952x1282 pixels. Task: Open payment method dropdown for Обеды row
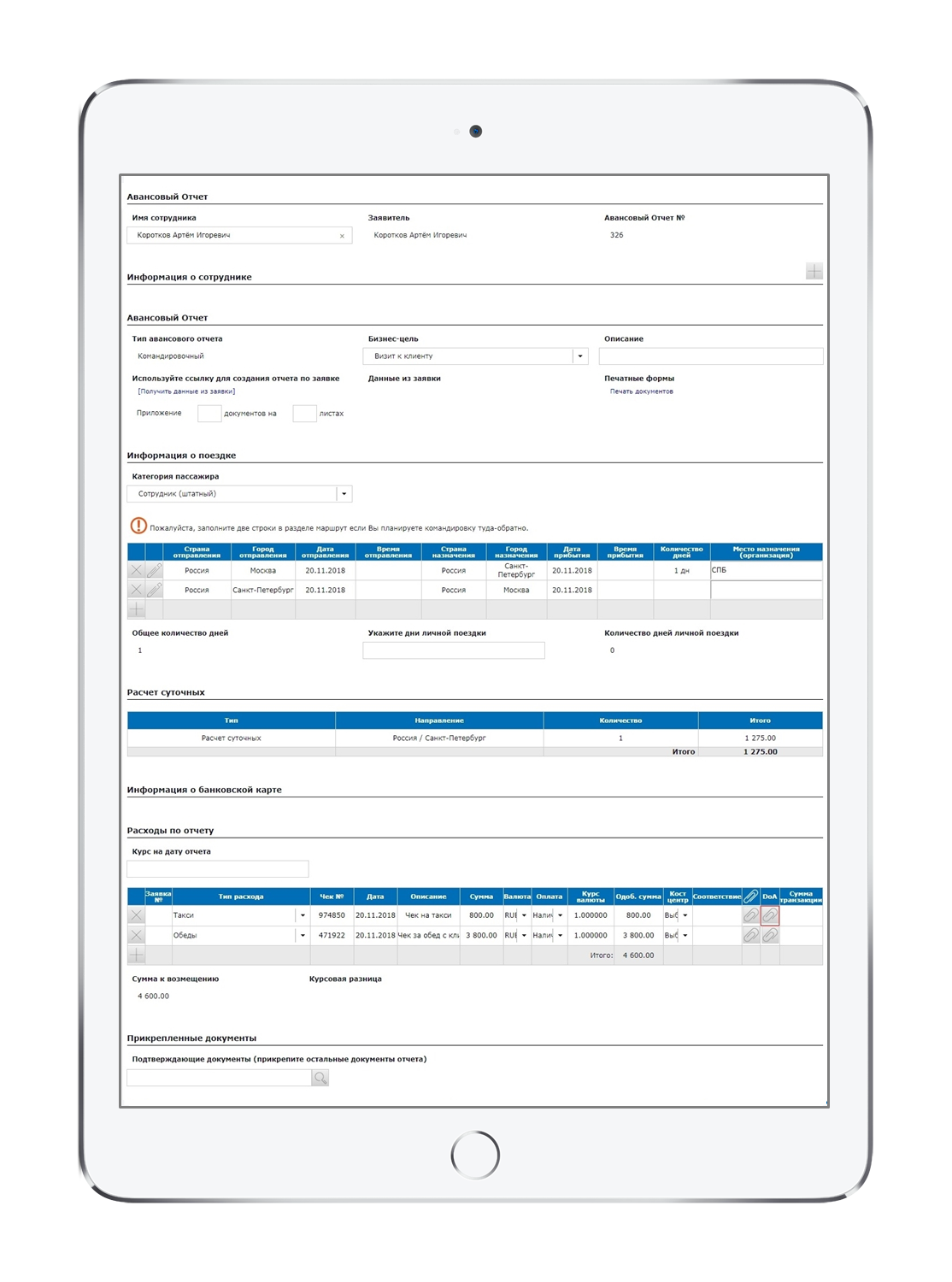[x=560, y=936]
